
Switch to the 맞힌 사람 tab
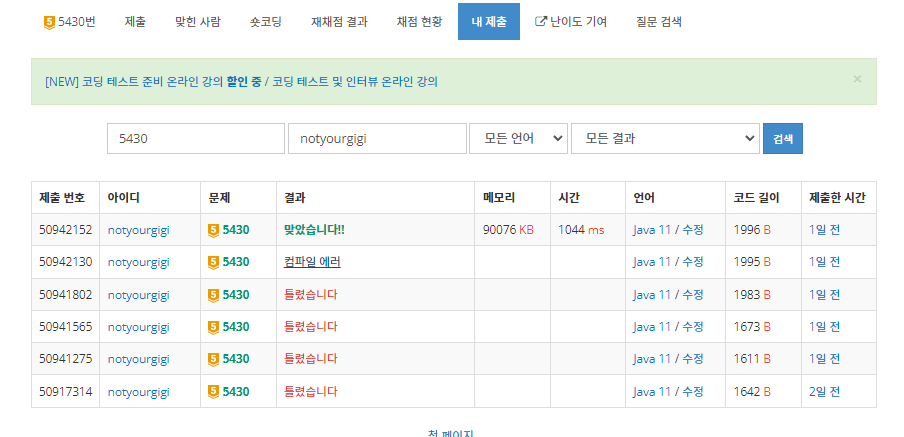[198, 22]
